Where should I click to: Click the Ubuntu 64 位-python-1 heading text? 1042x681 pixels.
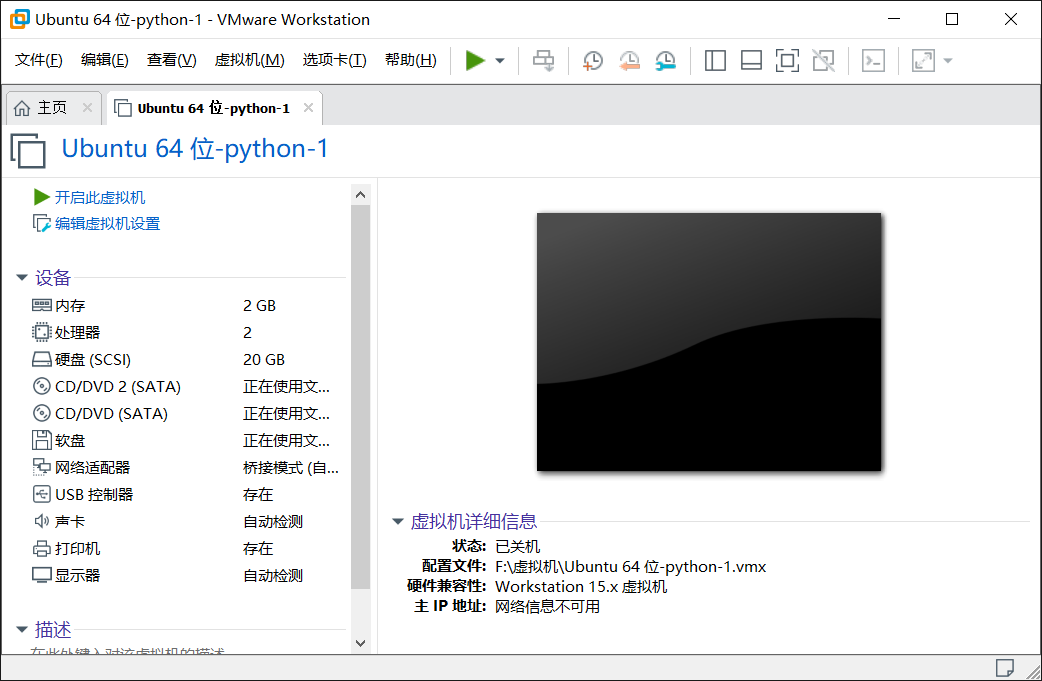pos(195,149)
